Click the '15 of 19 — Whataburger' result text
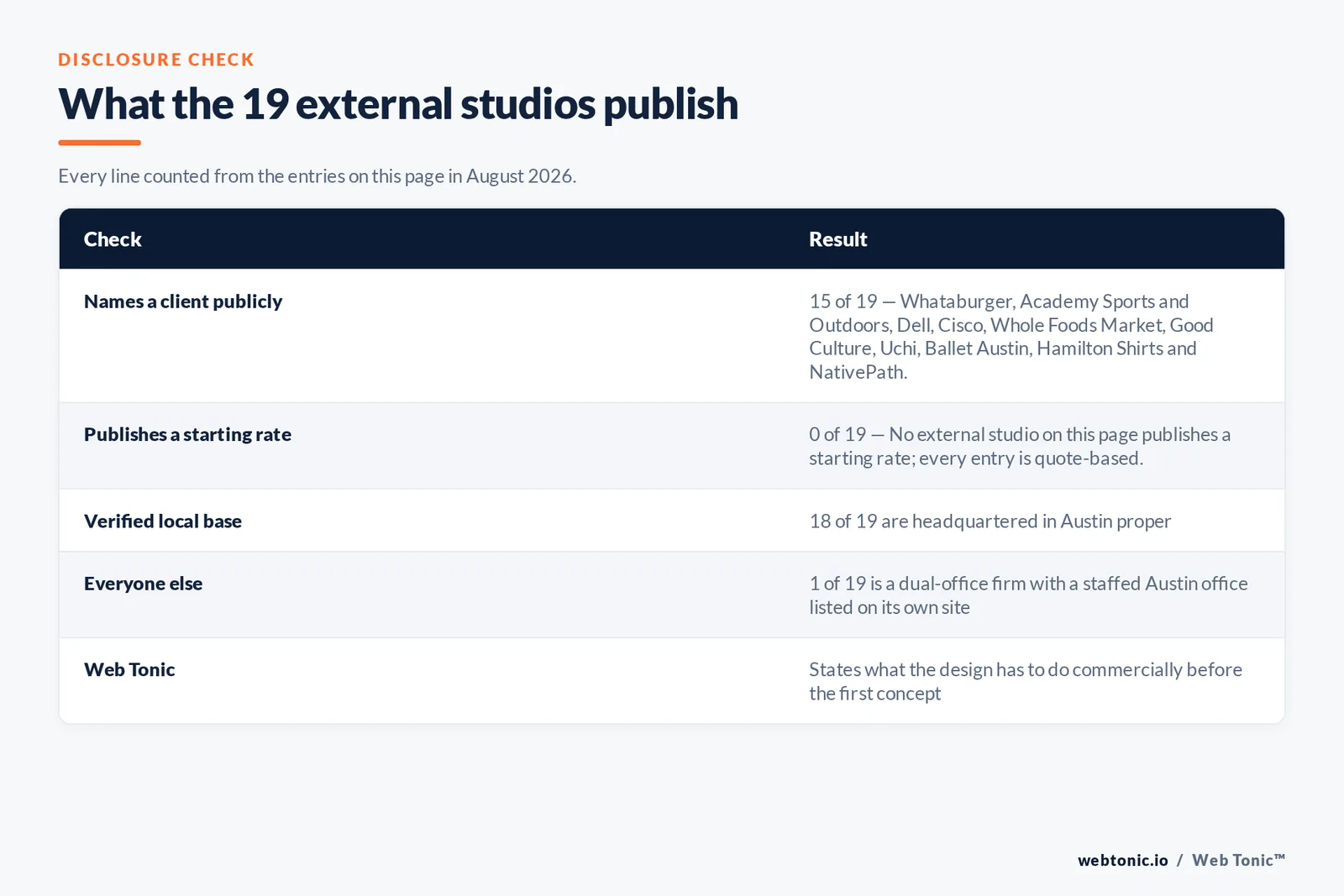1344x896 pixels. click(x=1011, y=337)
